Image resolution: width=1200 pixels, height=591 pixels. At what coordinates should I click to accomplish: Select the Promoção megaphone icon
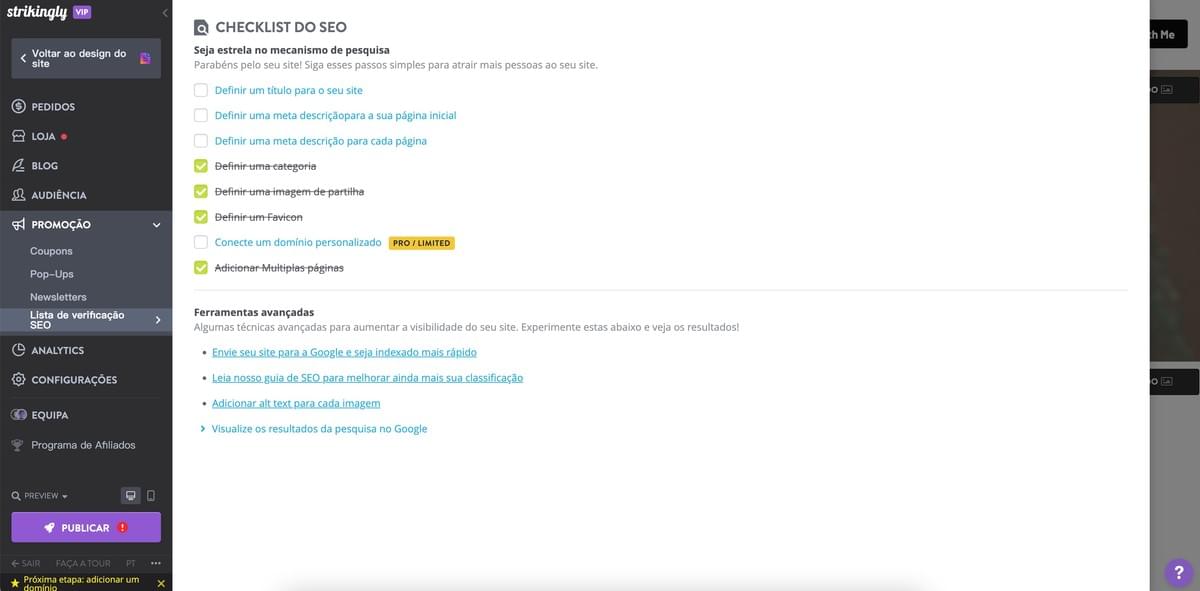pyautogui.click(x=18, y=224)
